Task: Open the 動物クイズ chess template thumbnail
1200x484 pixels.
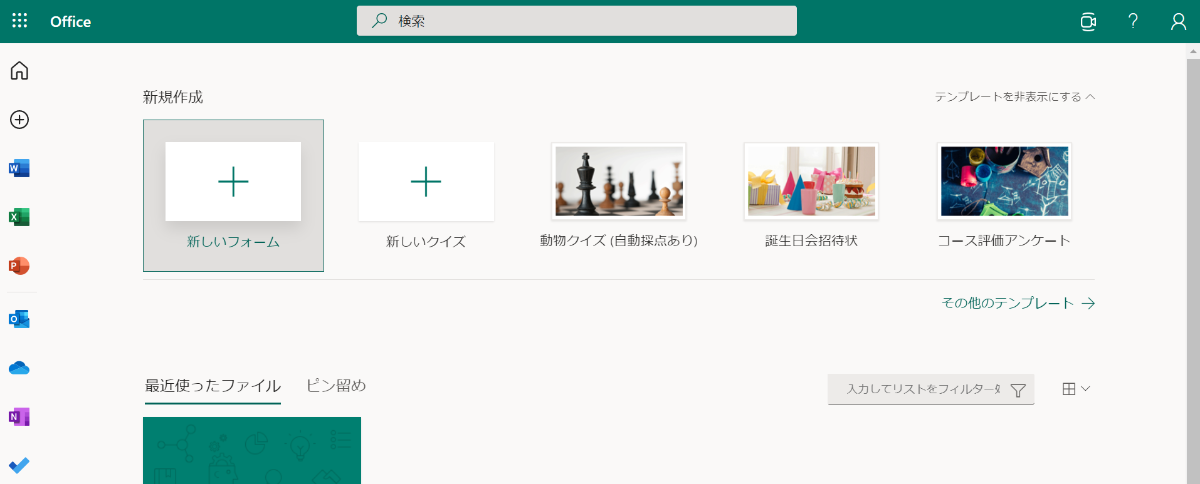Action: [x=619, y=181]
